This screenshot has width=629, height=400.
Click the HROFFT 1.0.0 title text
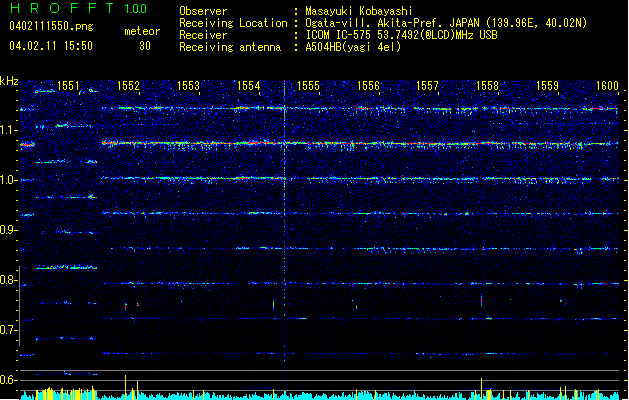(x=79, y=8)
